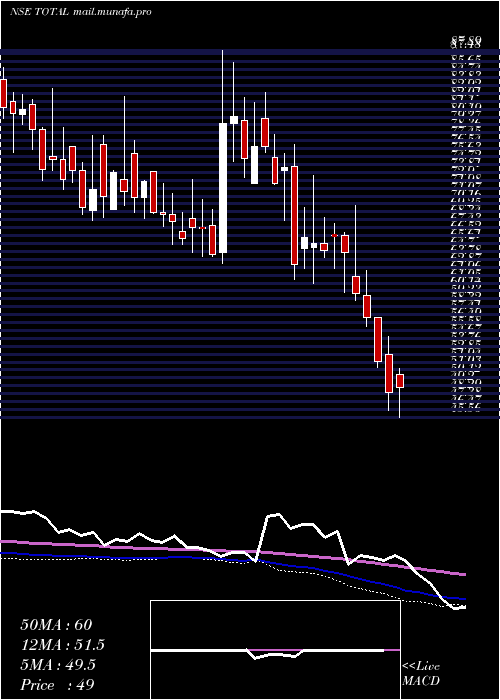Click the MACD histogram box

tap(275, 650)
